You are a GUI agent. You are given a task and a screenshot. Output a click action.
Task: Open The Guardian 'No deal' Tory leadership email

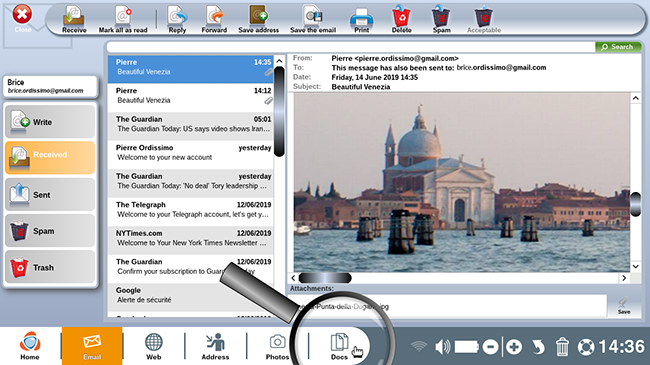191,183
